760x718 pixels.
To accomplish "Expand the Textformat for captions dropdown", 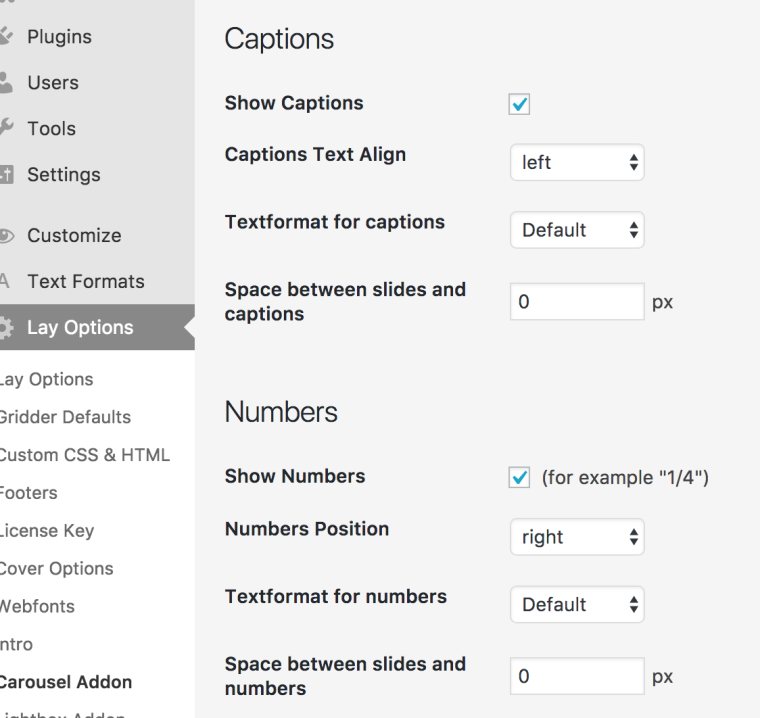I will [x=577, y=230].
